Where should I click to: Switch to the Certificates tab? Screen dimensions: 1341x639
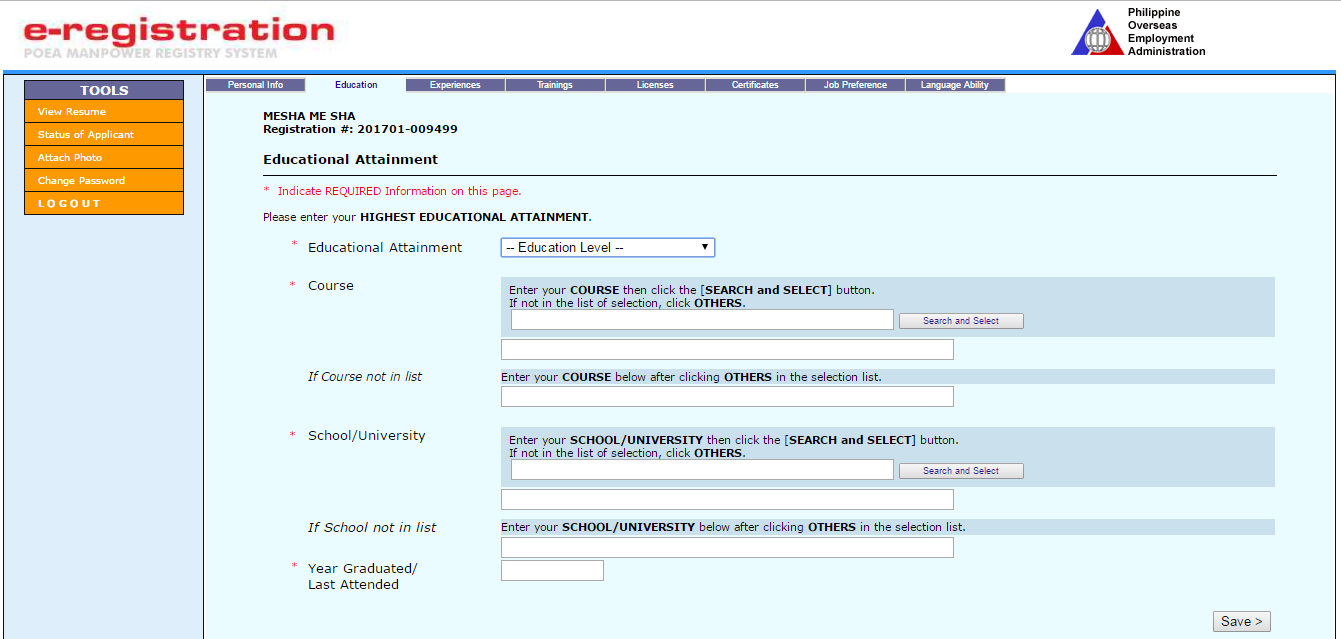(754, 84)
